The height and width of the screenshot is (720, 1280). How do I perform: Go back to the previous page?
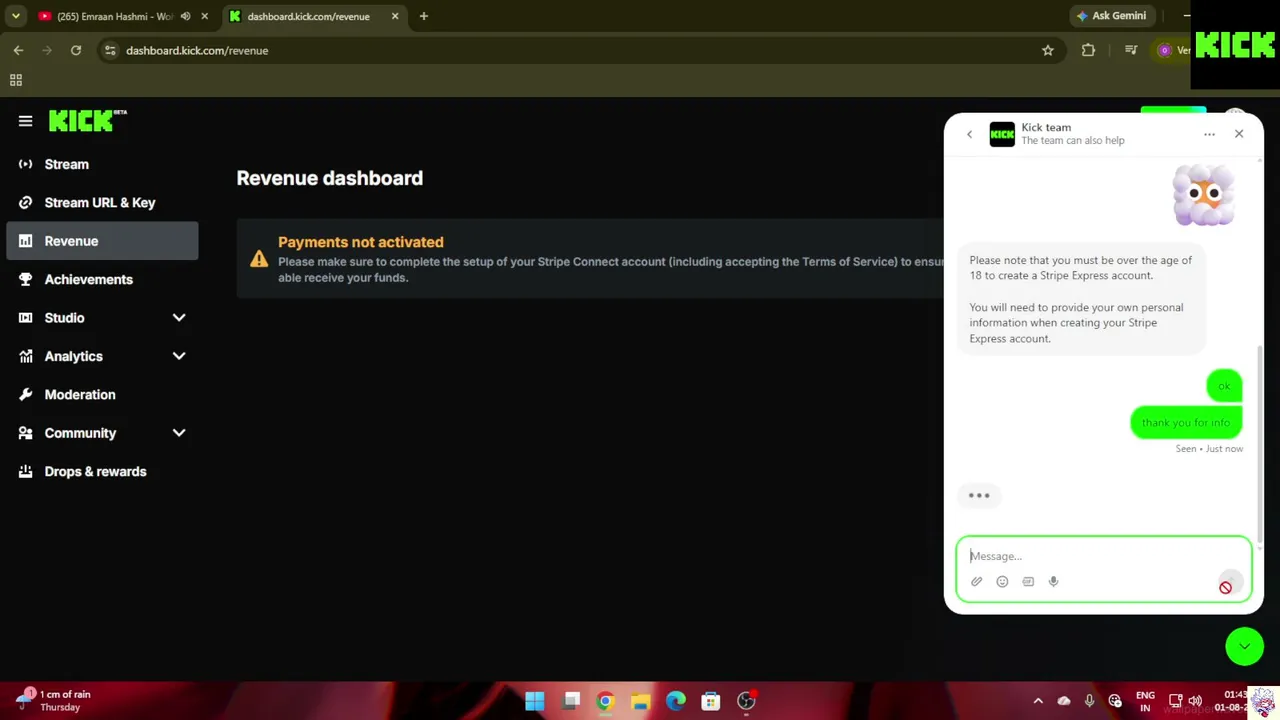tap(18, 50)
